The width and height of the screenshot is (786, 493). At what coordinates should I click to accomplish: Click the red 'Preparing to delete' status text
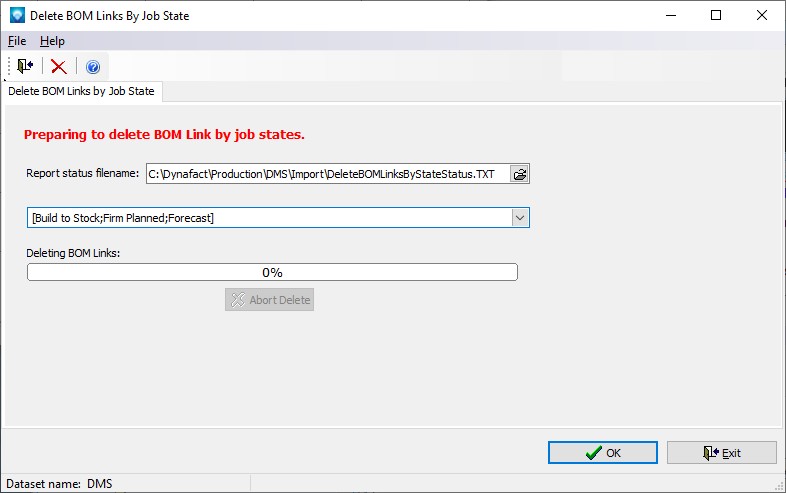click(164, 135)
